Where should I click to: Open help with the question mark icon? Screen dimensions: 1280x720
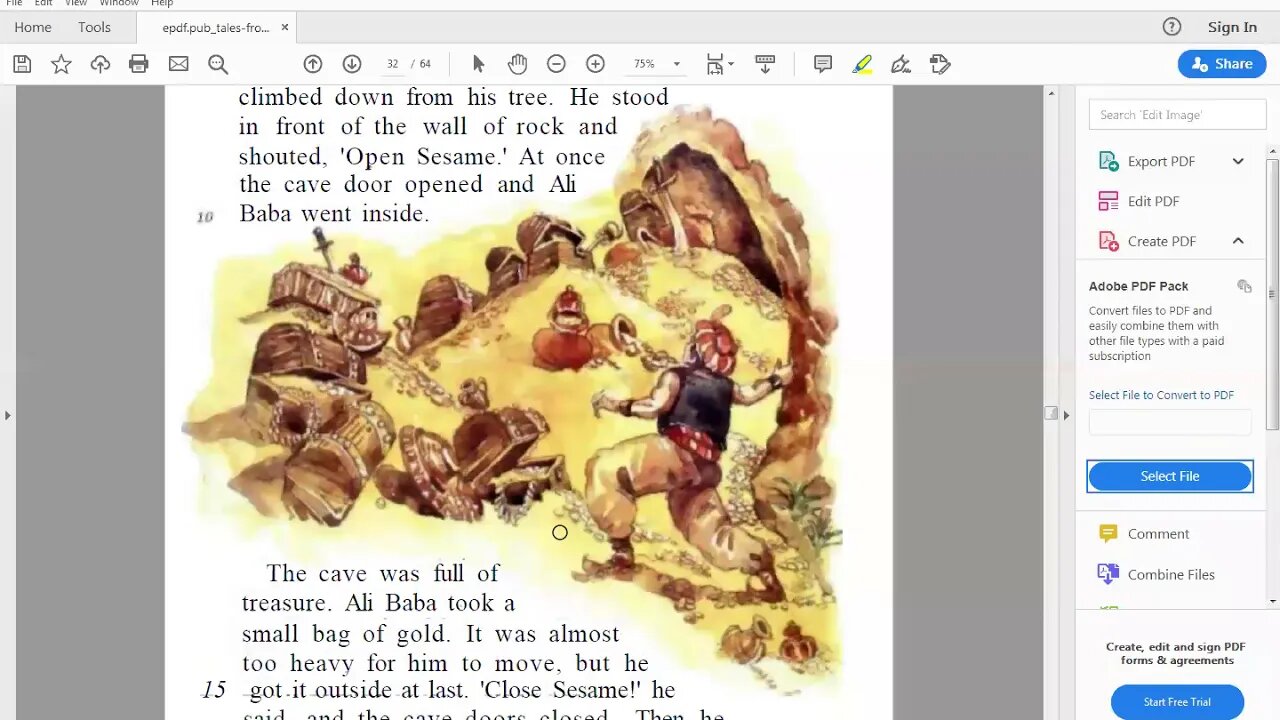click(1172, 27)
